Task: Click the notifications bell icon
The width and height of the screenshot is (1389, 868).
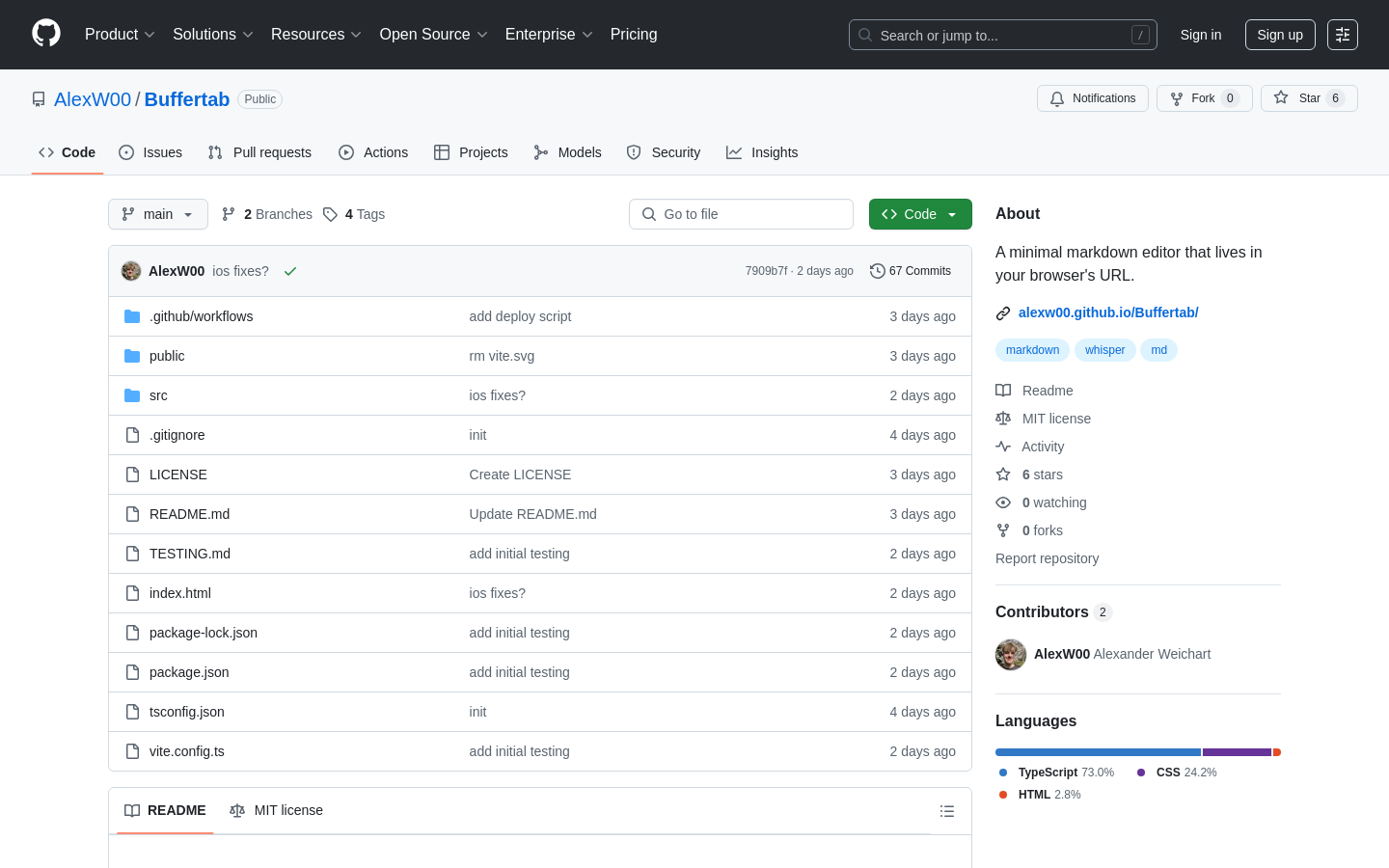Action: pyautogui.click(x=1057, y=98)
